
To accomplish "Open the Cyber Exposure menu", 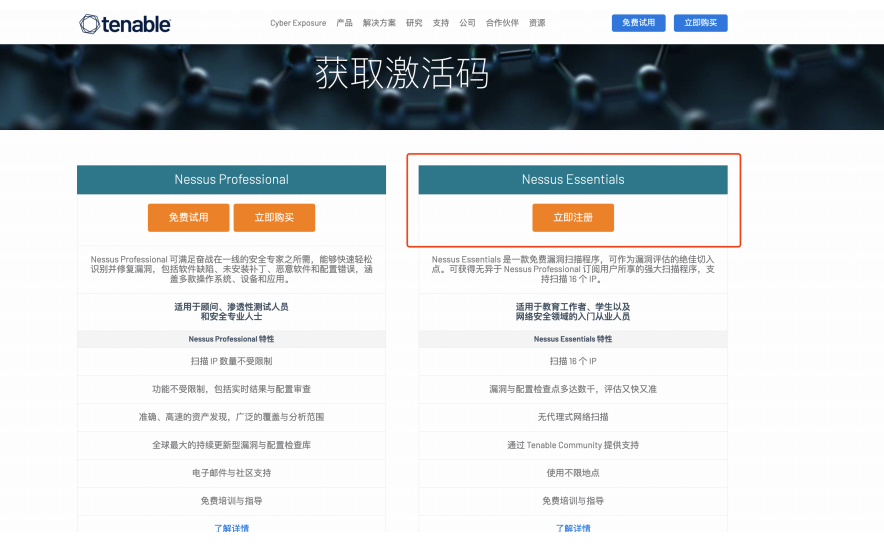I will tap(298, 23).
